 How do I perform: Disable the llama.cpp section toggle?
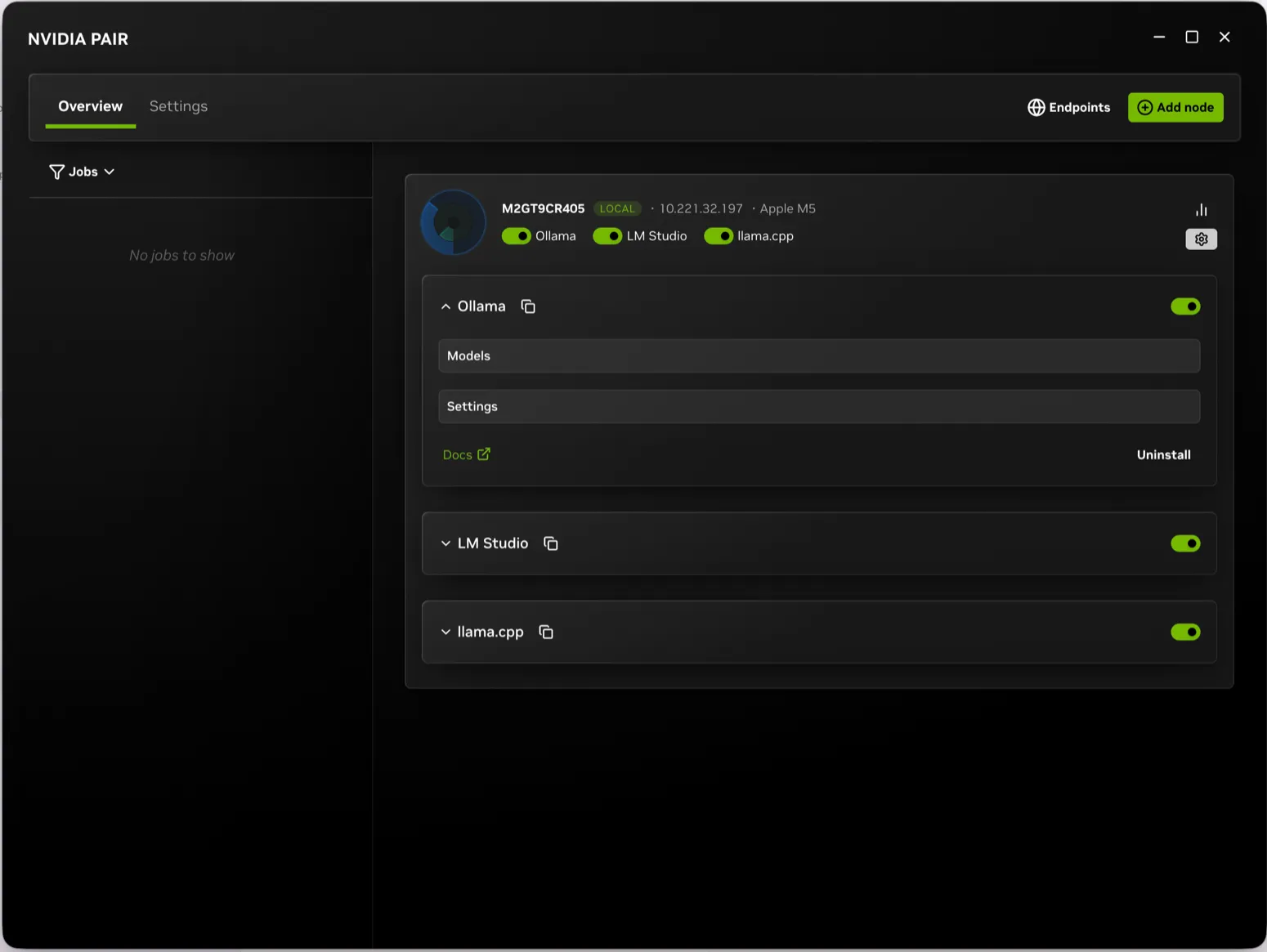coord(1185,632)
